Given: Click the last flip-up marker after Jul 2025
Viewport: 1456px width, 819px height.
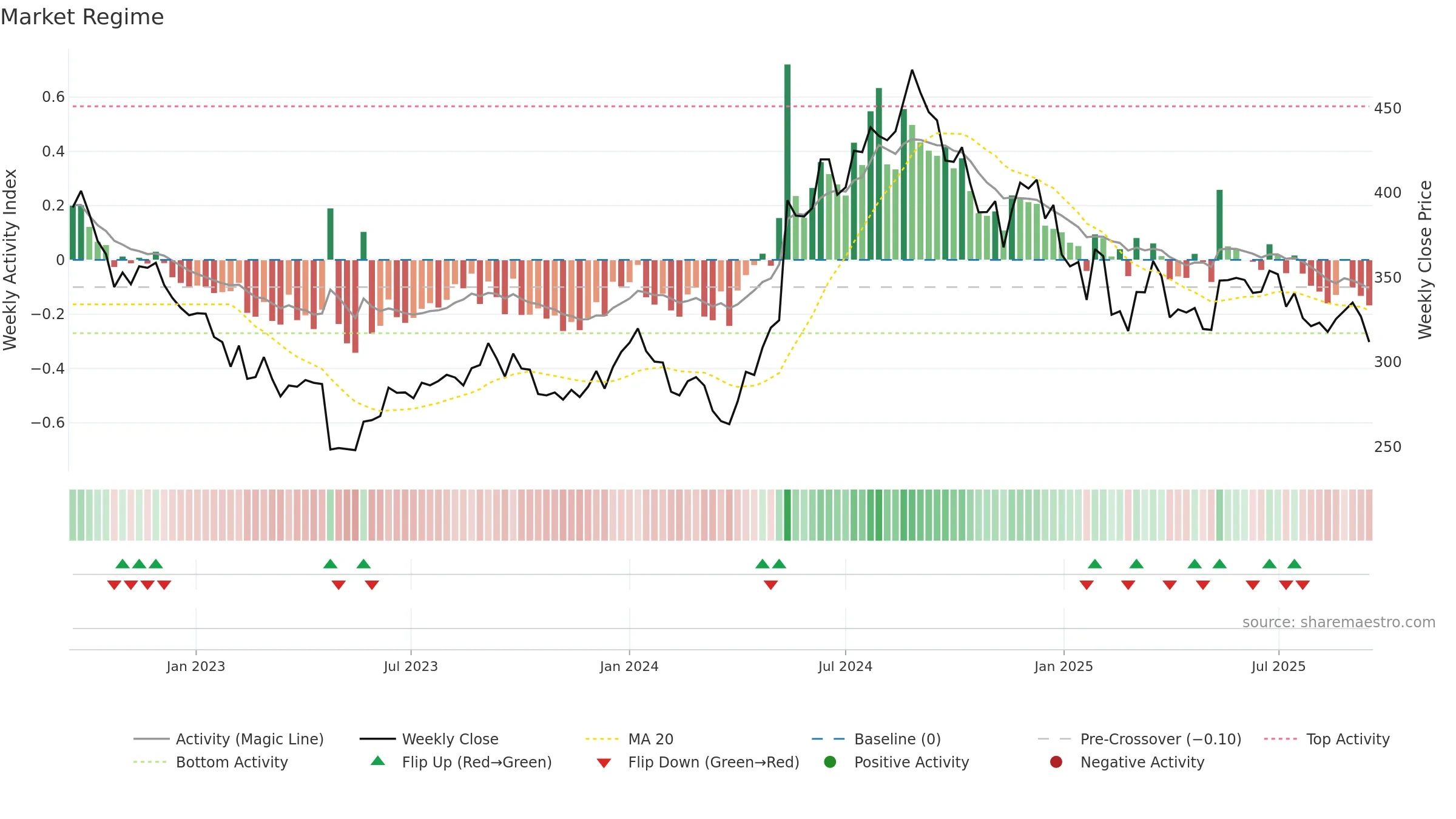Looking at the screenshot, I should tap(1294, 564).
